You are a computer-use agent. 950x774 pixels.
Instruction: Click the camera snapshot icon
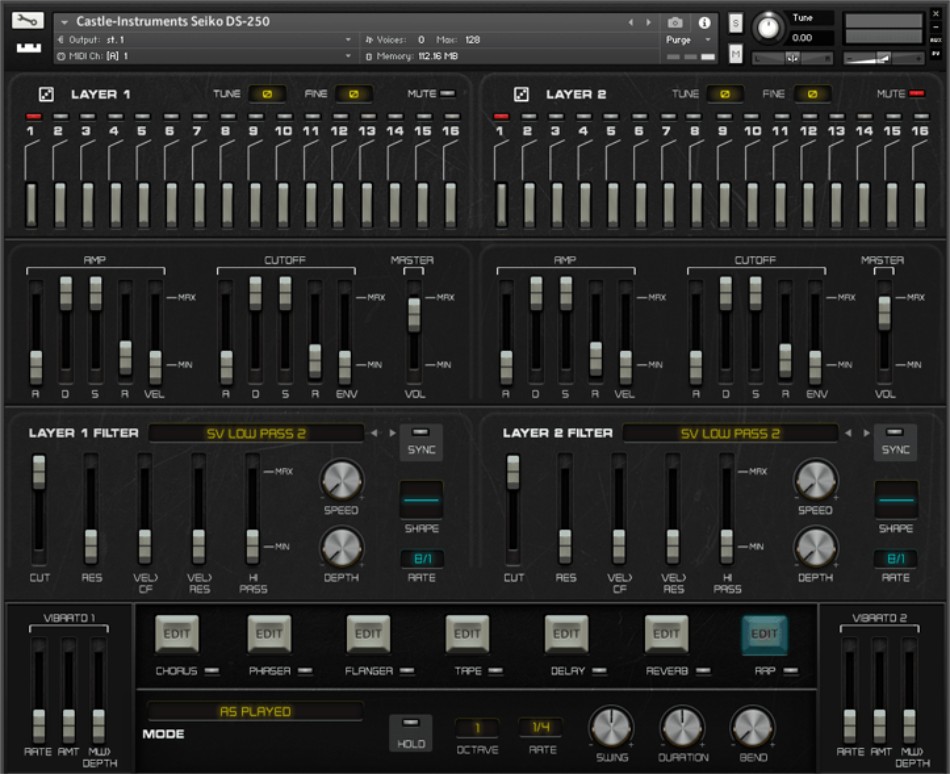[675, 22]
